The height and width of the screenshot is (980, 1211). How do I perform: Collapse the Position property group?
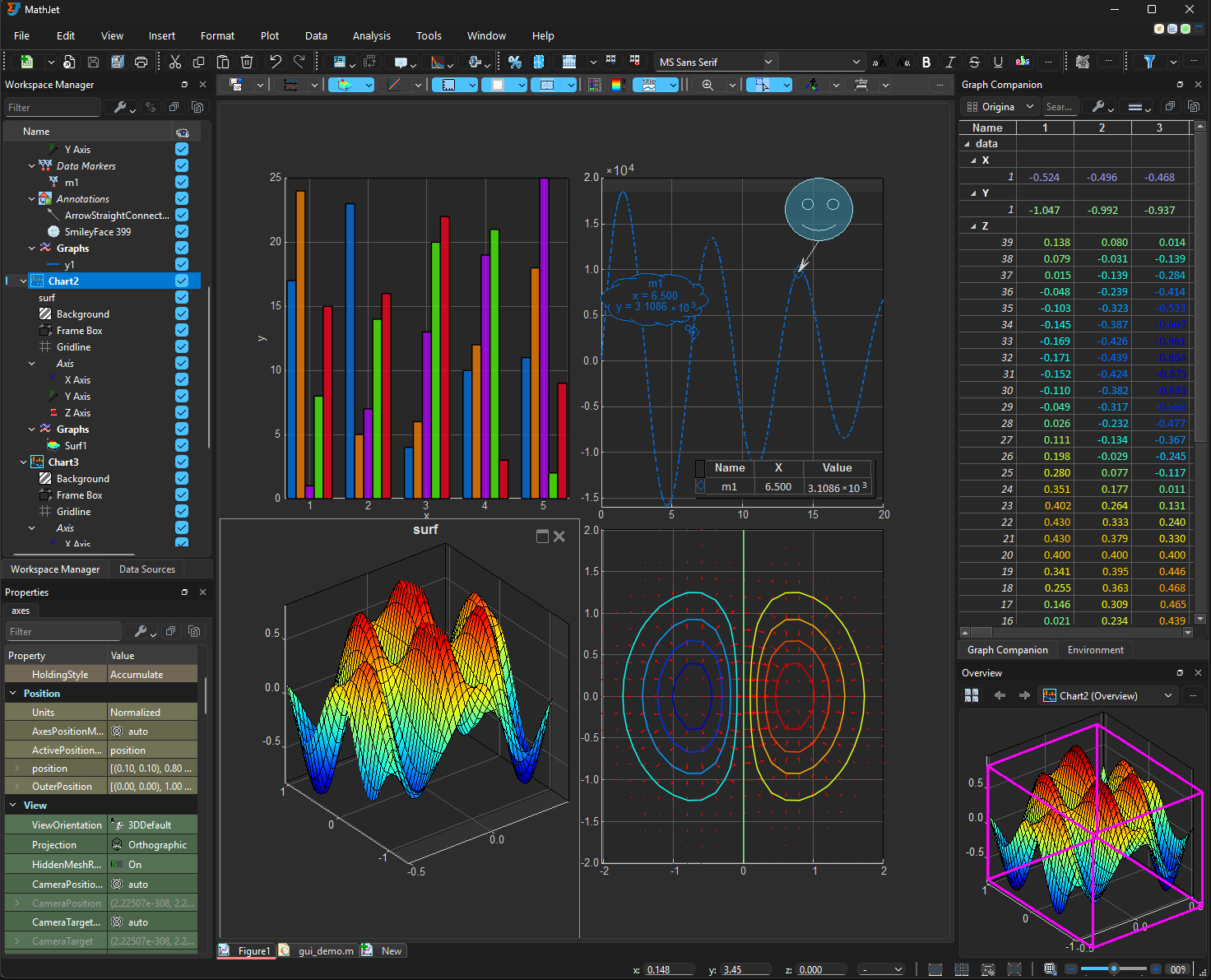13,694
